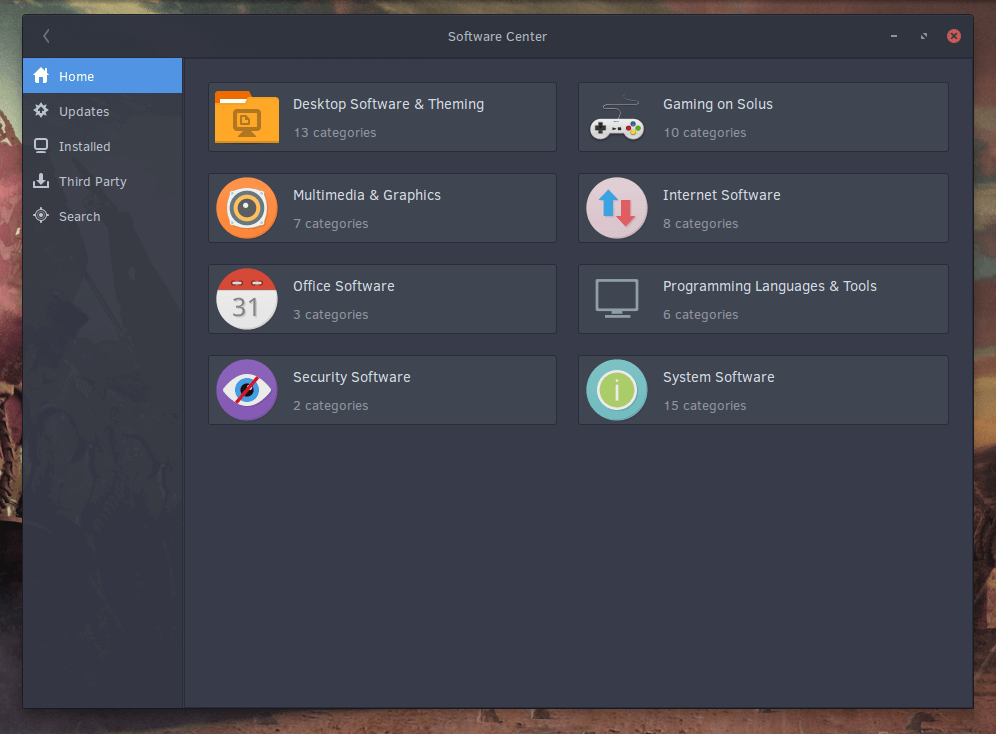Click the '15 categories' label under System Software
The width and height of the screenshot is (996, 734).
click(x=704, y=406)
